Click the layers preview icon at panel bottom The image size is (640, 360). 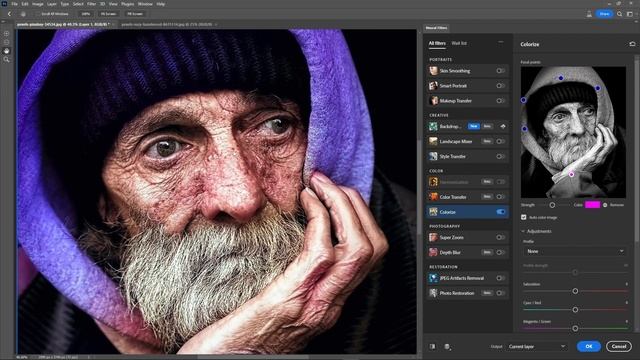(x=447, y=347)
